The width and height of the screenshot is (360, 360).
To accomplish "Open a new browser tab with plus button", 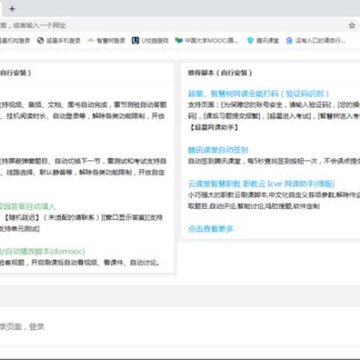I will [x=12, y=9].
